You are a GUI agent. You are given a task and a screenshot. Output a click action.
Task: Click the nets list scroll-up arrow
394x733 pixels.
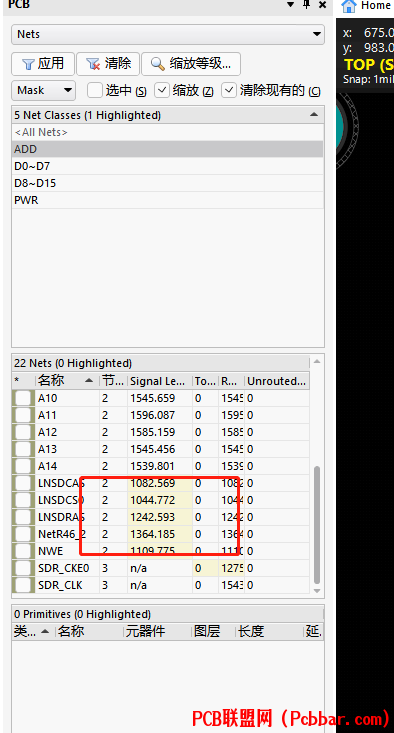click(x=317, y=361)
